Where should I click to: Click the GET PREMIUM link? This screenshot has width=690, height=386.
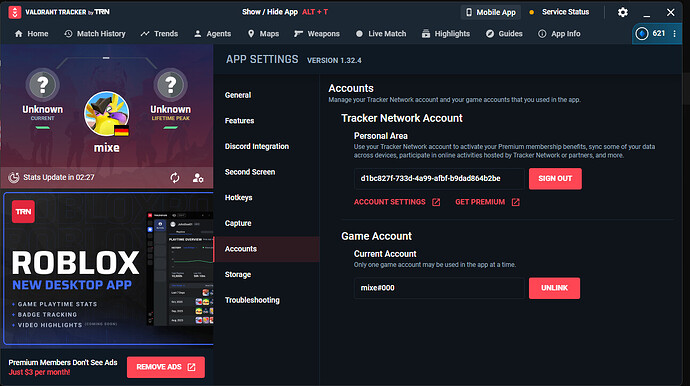(487, 202)
